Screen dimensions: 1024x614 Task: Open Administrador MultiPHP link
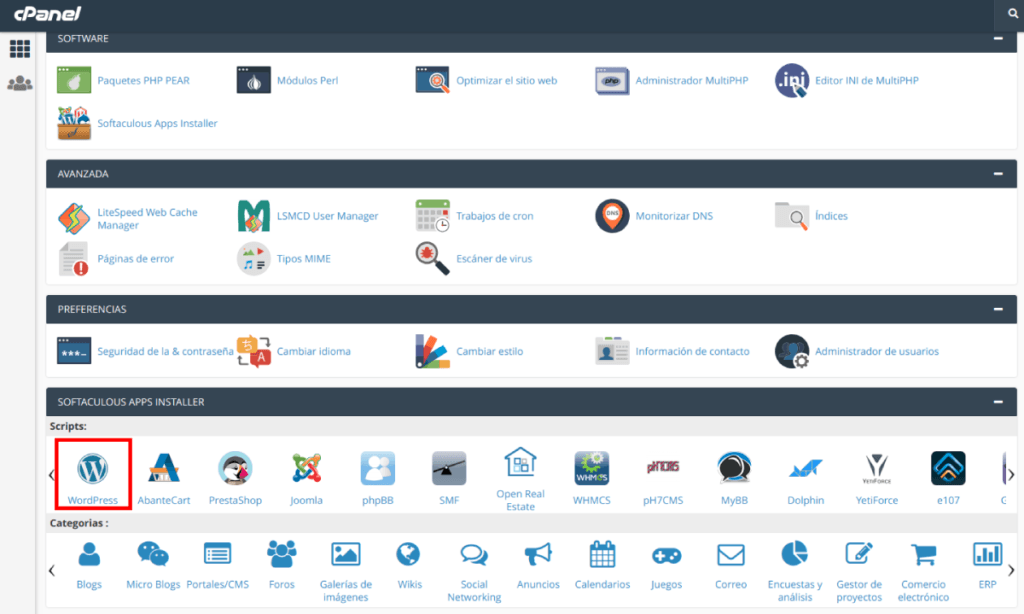[691, 80]
